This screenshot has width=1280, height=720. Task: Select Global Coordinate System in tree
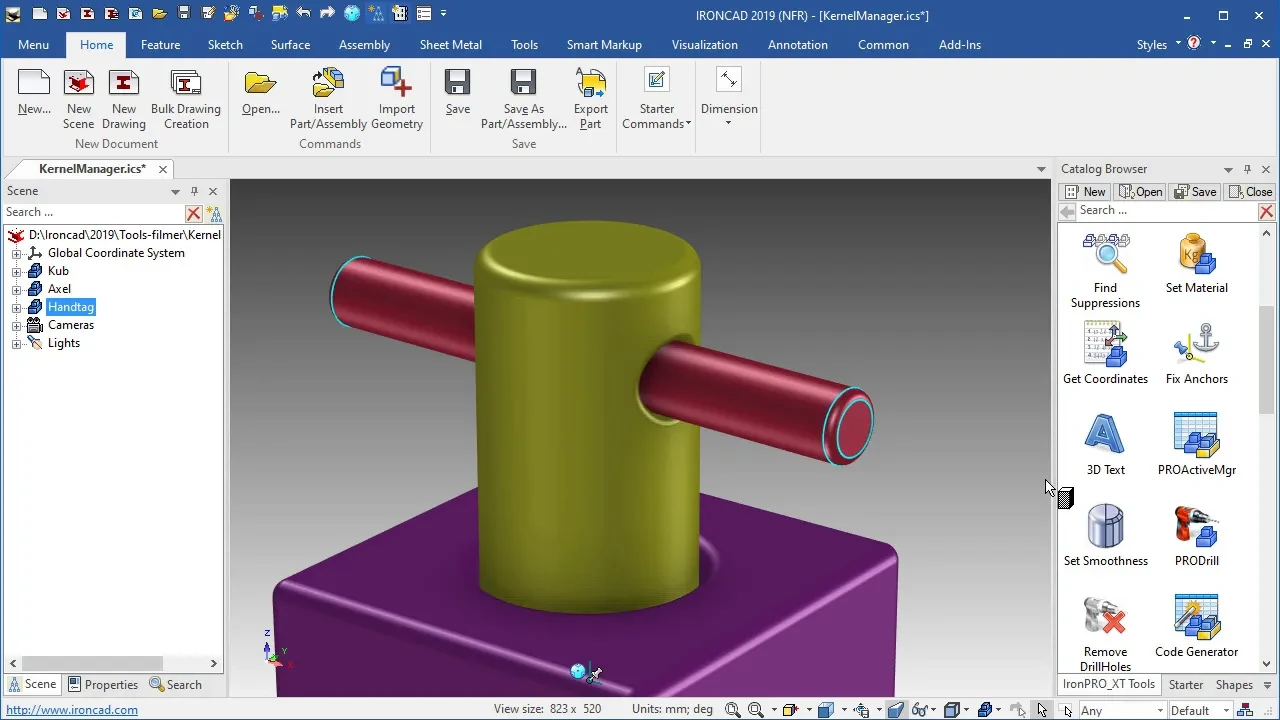tap(116, 253)
